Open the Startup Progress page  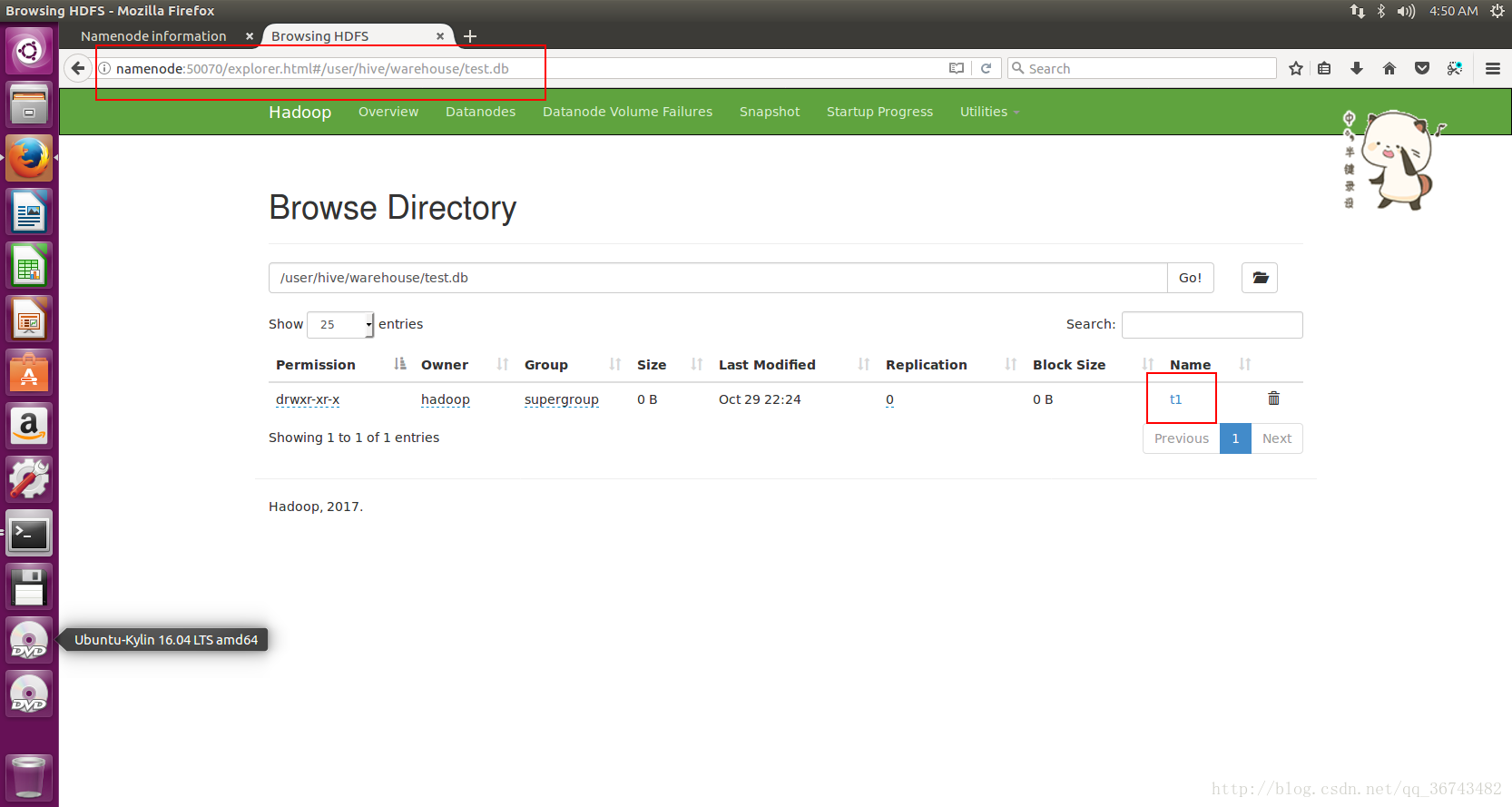tap(879, 112)
